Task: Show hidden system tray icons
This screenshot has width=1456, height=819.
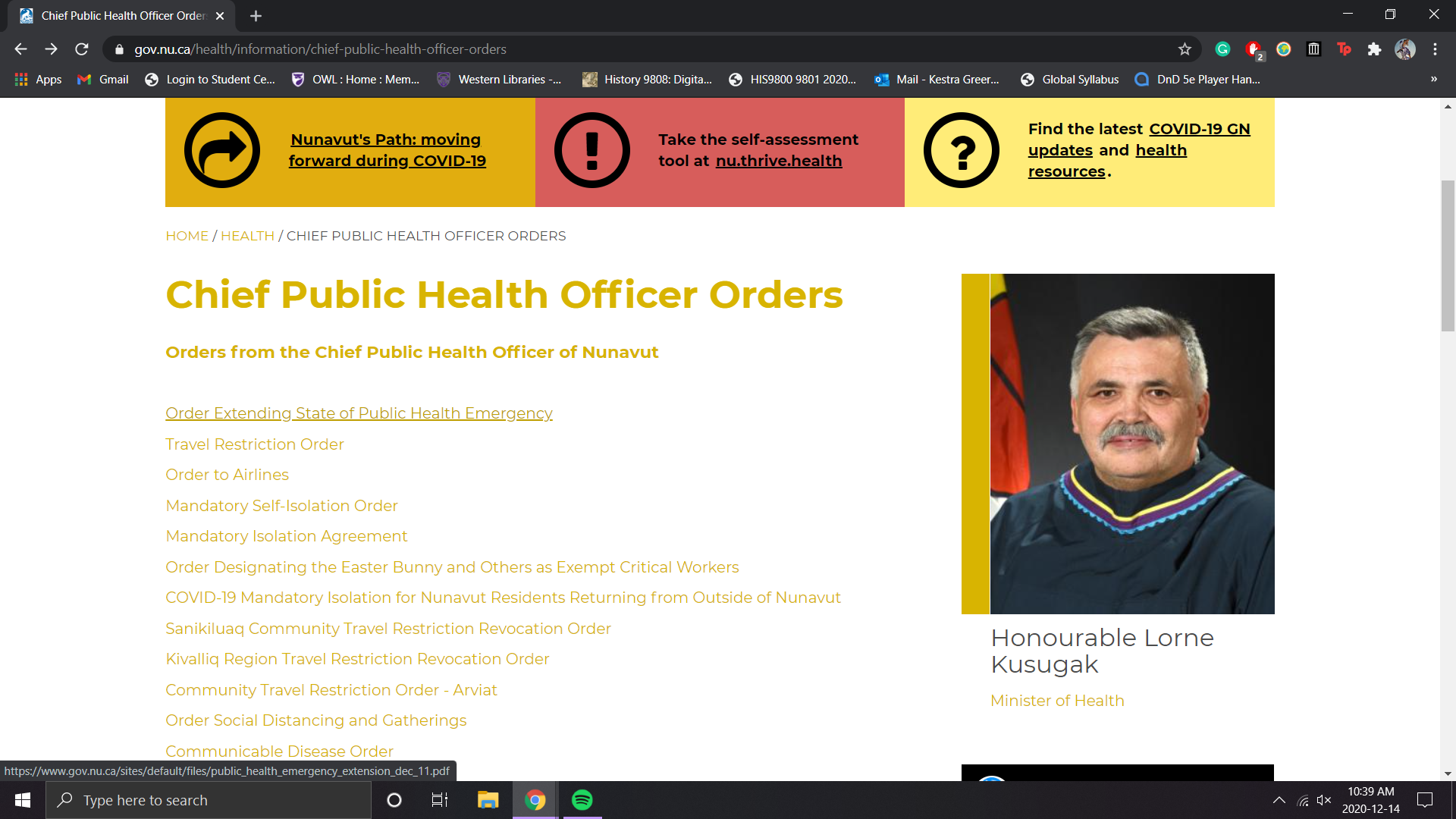Action: point(1279,800)
